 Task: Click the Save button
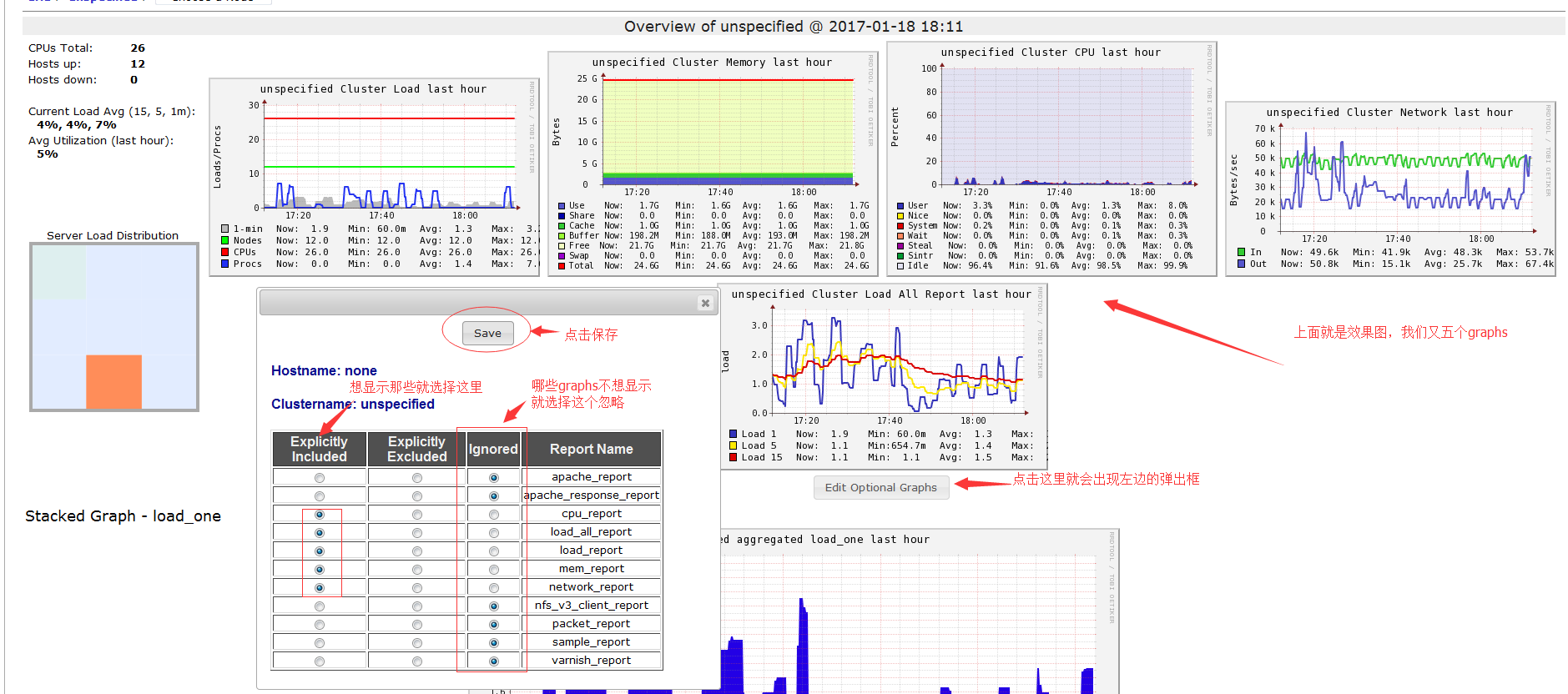[x=487, y=333]
